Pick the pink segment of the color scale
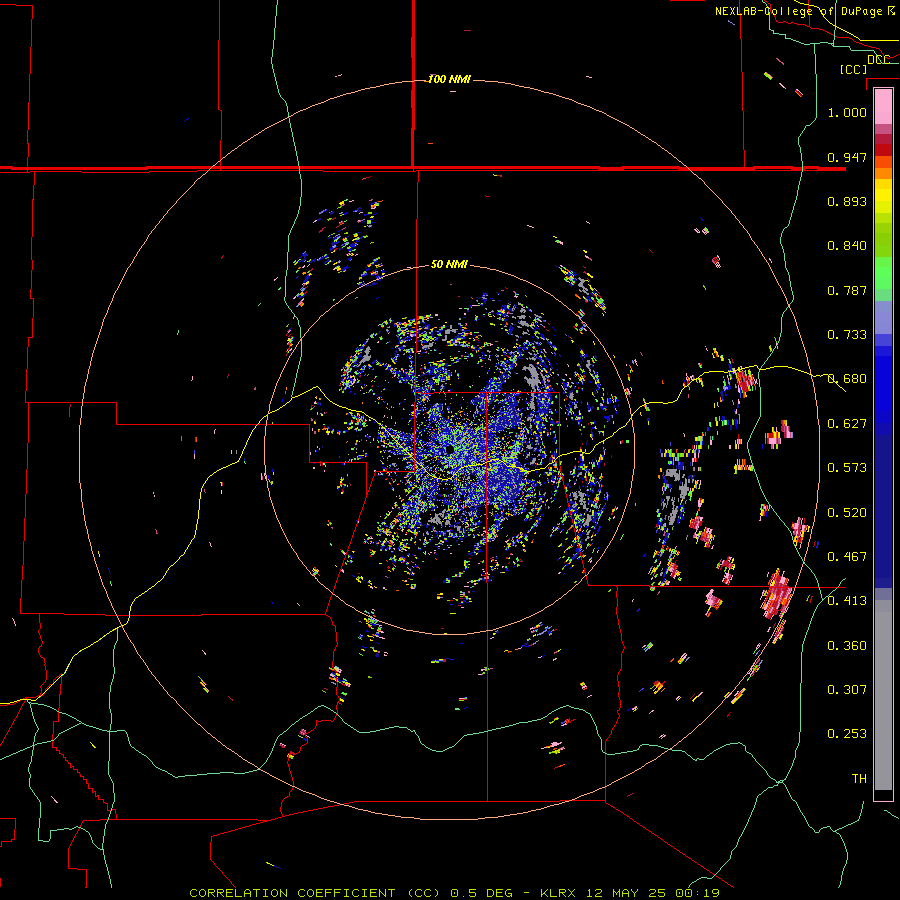Image resolution: width=900 pixels, height=900 pixels. tap(883, 107)
